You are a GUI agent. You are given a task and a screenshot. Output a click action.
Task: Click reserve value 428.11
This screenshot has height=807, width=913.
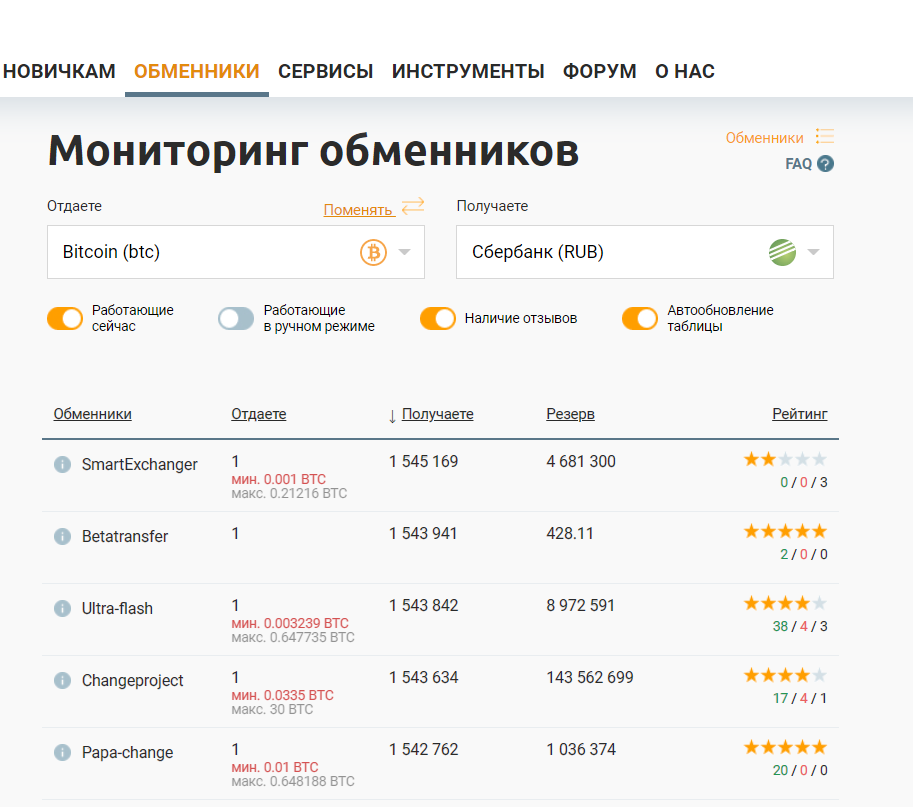tap(569, 533)
